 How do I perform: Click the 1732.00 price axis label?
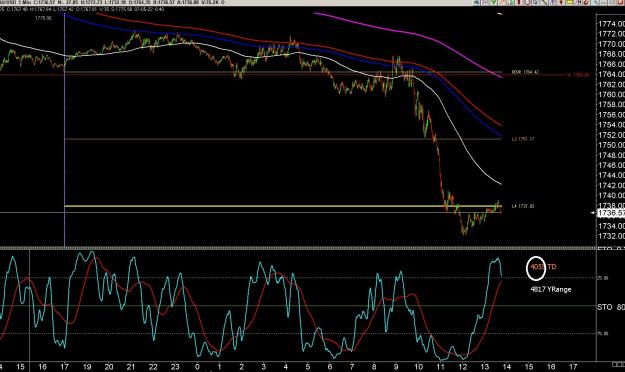click(x=611, y=236)
